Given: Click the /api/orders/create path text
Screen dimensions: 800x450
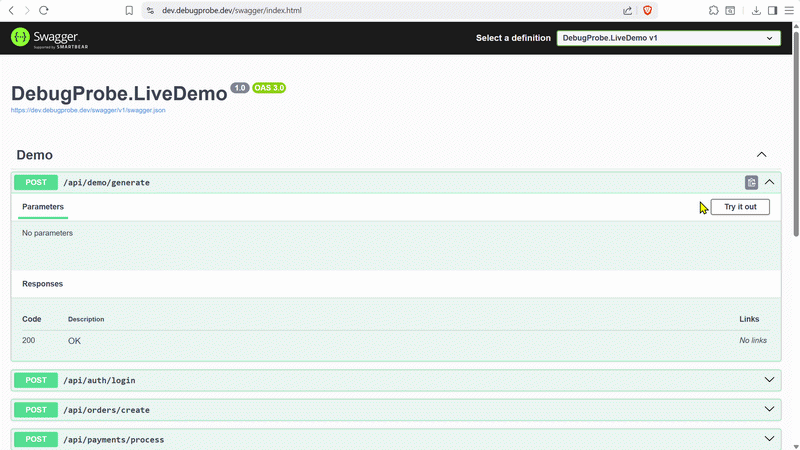Looking at the screenshot, I should [107, 410].
